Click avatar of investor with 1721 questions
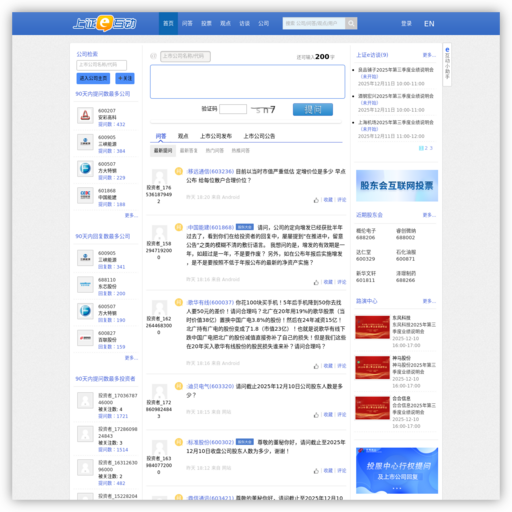This screenshot has width=512, height=512. click(x=85, y=400)
